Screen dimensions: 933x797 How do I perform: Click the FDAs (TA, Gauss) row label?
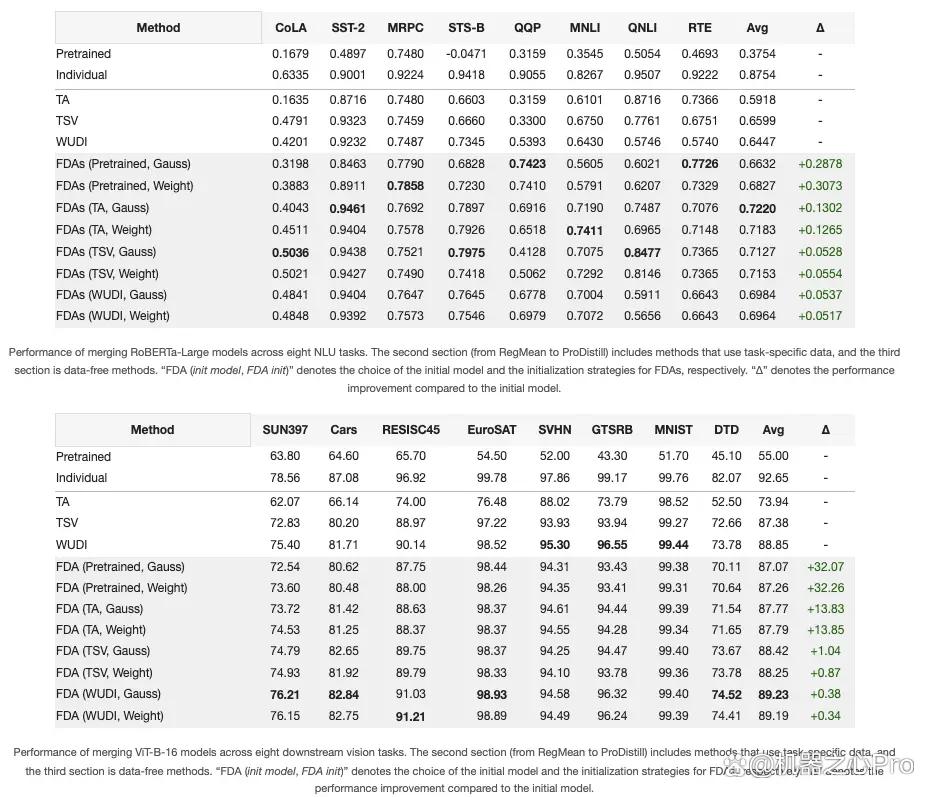coord(102,208)
